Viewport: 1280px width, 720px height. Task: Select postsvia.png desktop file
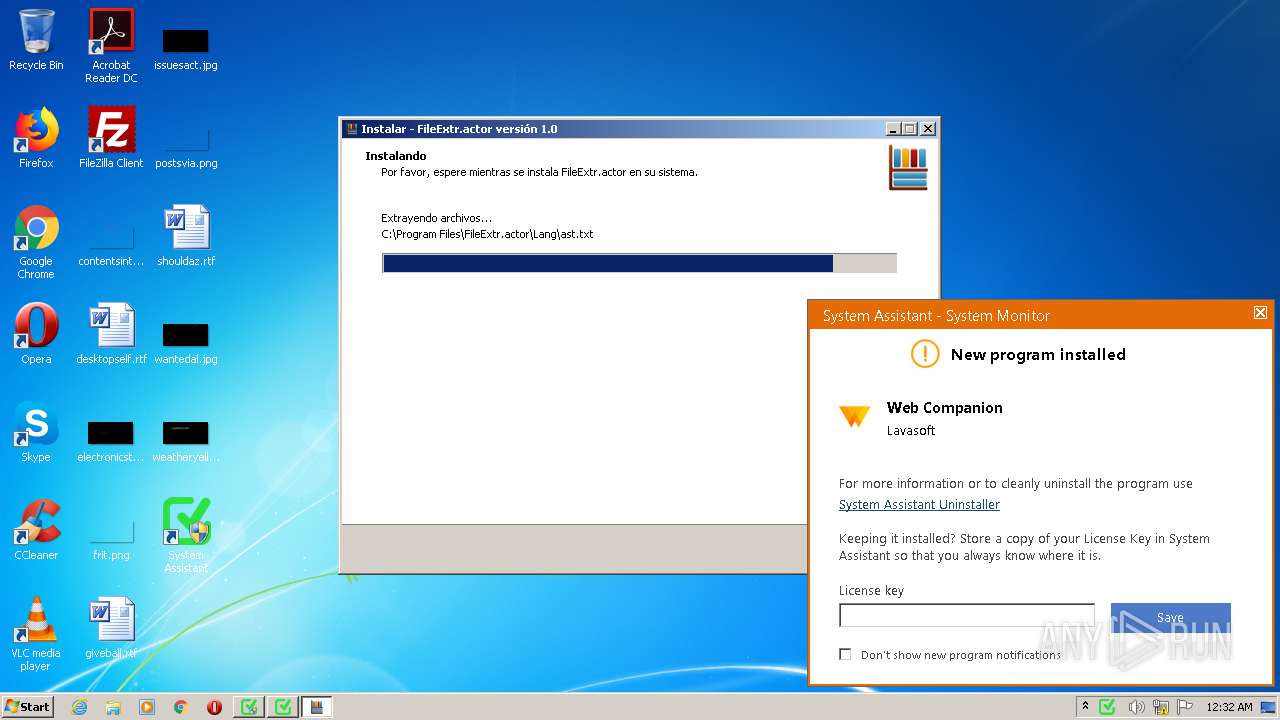click(x=186, y=145)
